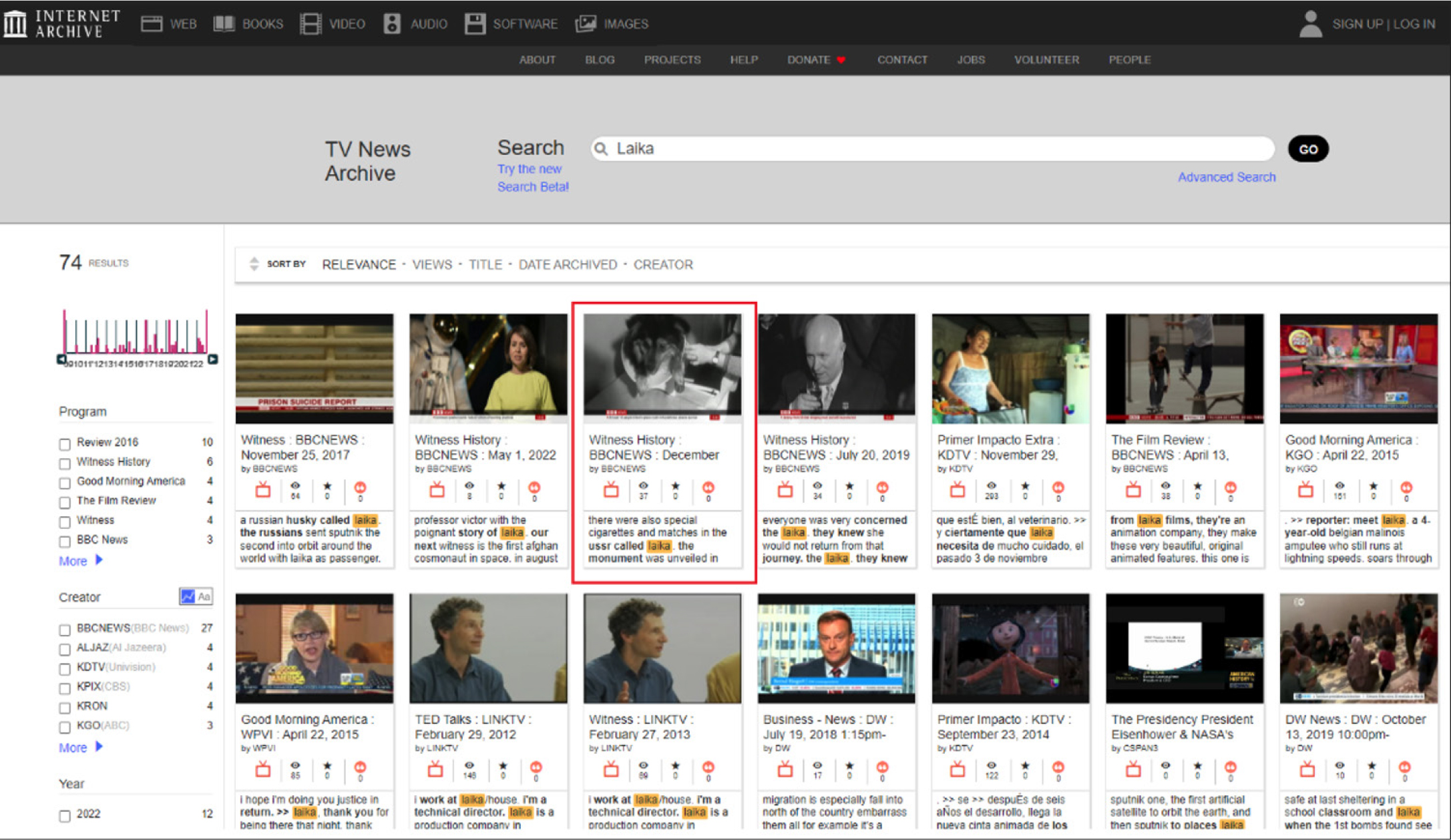Open the About menu item

[537, 60]
